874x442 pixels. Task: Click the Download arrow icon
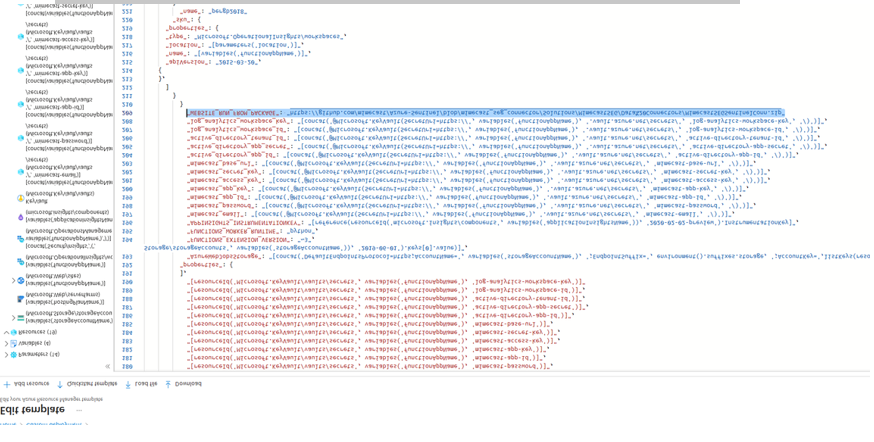coord(168,384)
